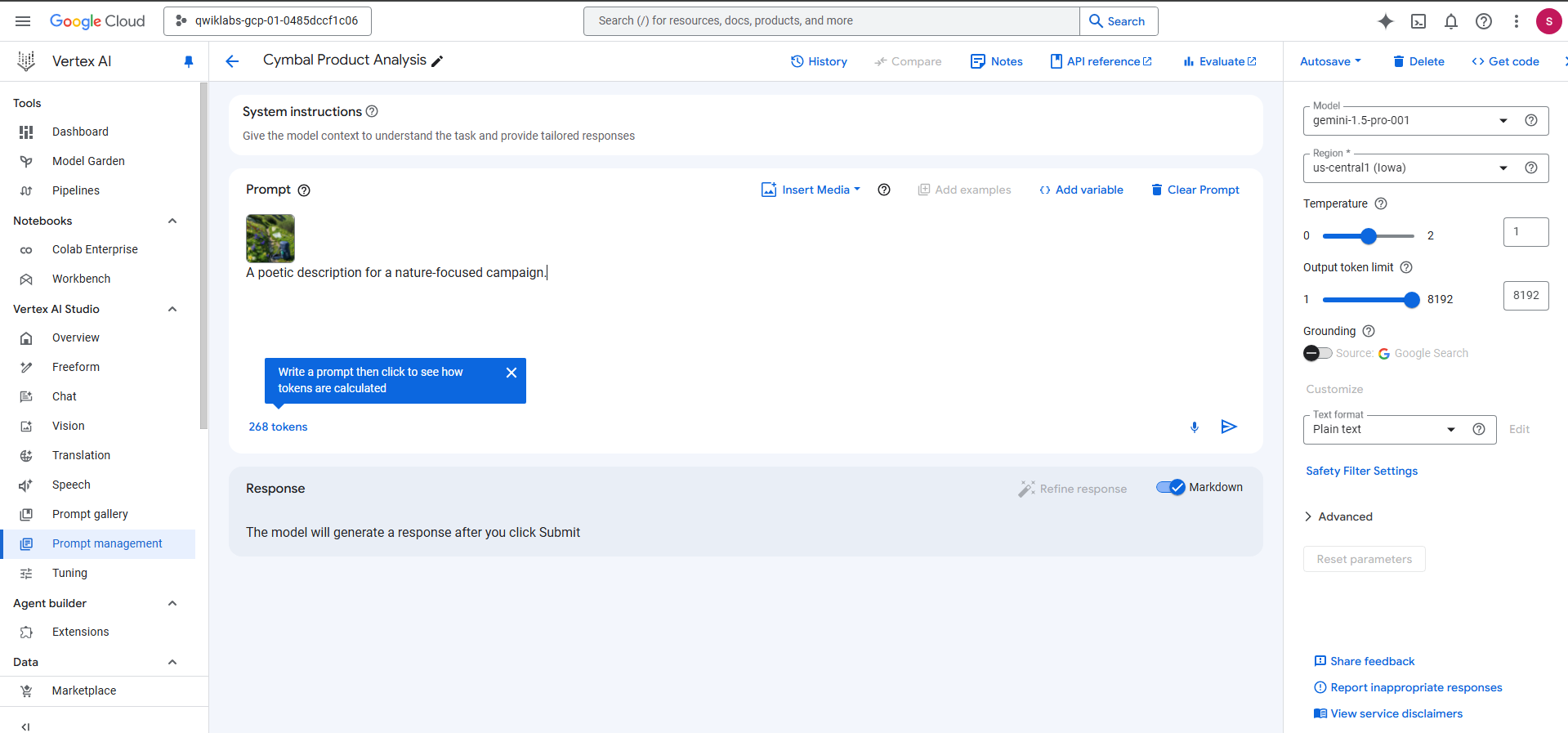This screenshot has height=733, width=1568.
Task: Click the help icon beside Prompt heading
Action: pyautogui.click(x=304, y=190)
